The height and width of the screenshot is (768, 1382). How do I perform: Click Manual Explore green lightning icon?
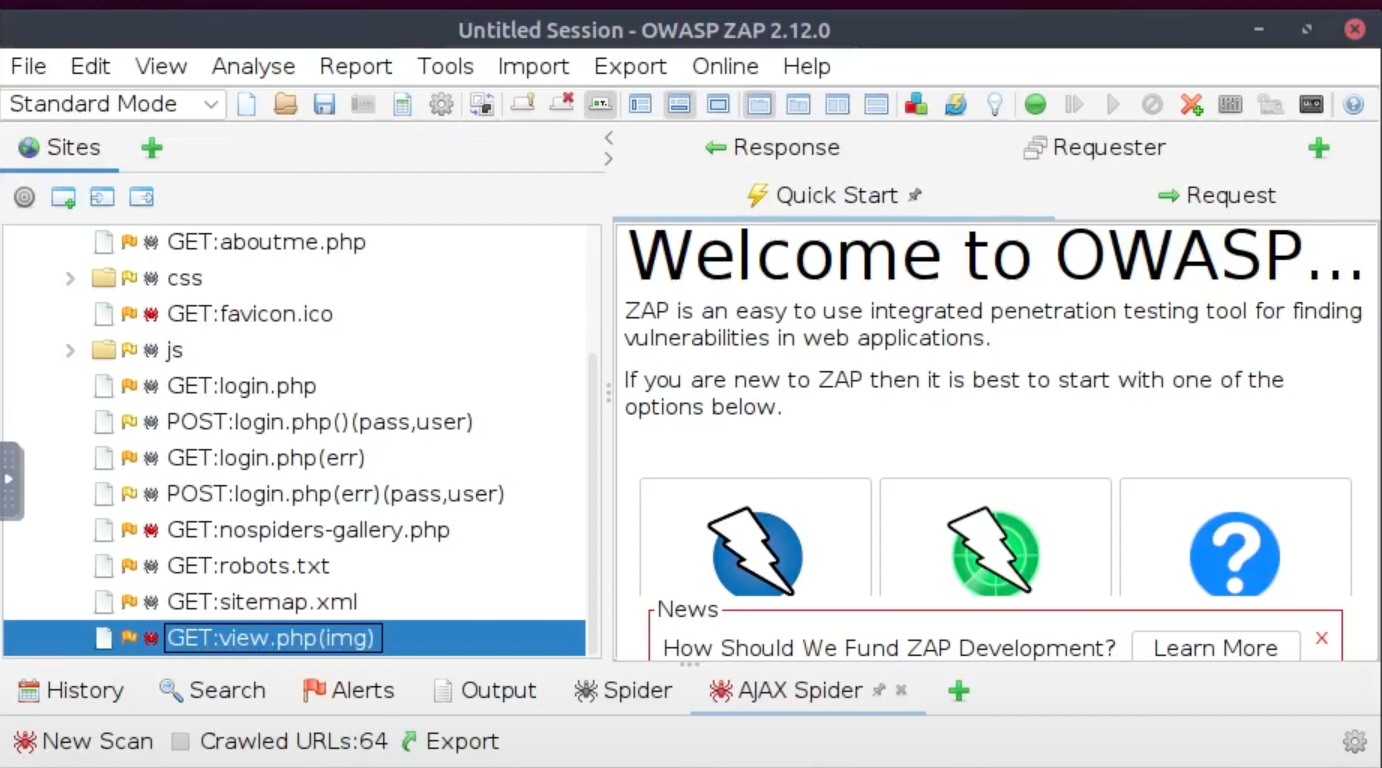pyautogui.click(x=994, y=552)
